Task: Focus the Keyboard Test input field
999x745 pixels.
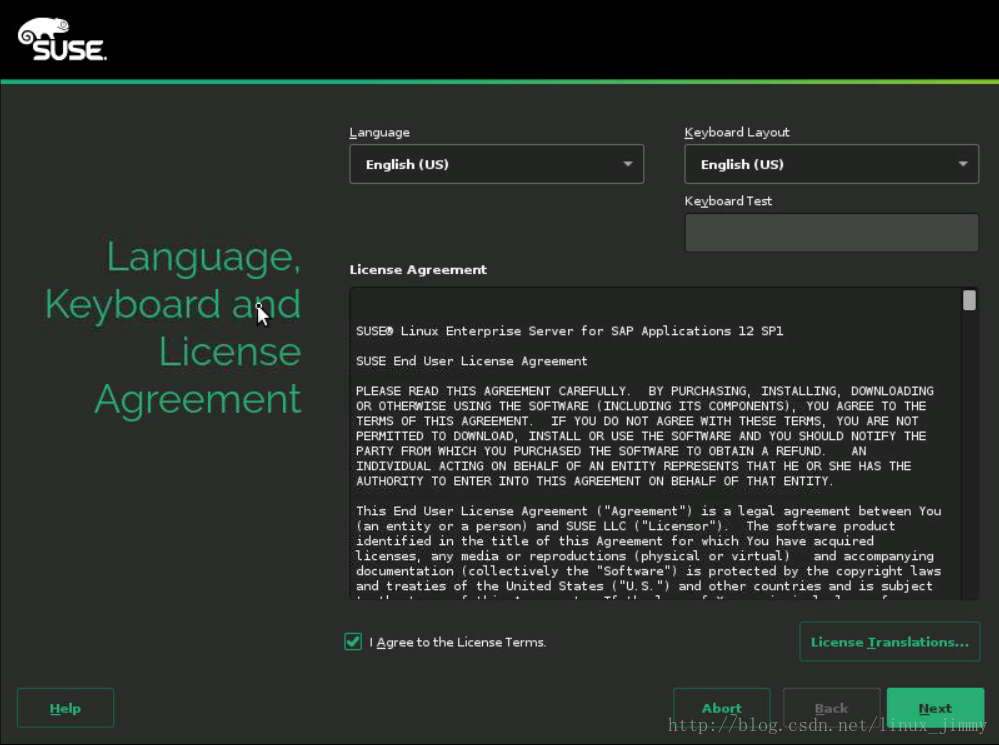Action: (831, 233)
